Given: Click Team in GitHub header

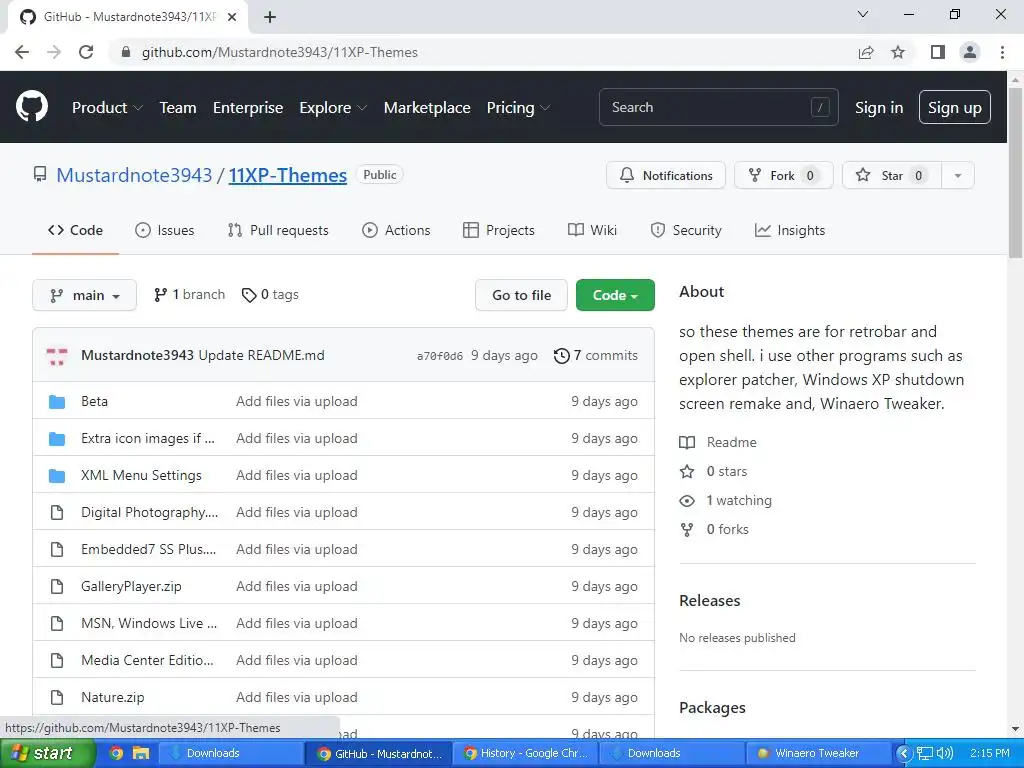Looking at the screenshot, I should tap(178, 108).
